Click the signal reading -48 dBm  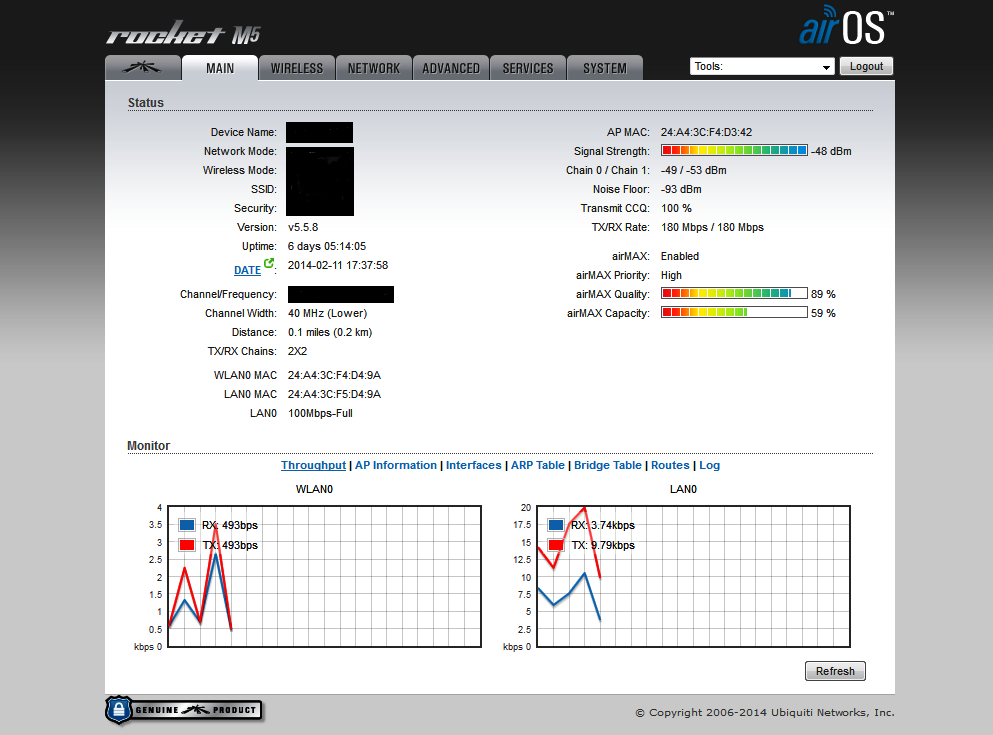pyautogui.click(x=832, y=151)
